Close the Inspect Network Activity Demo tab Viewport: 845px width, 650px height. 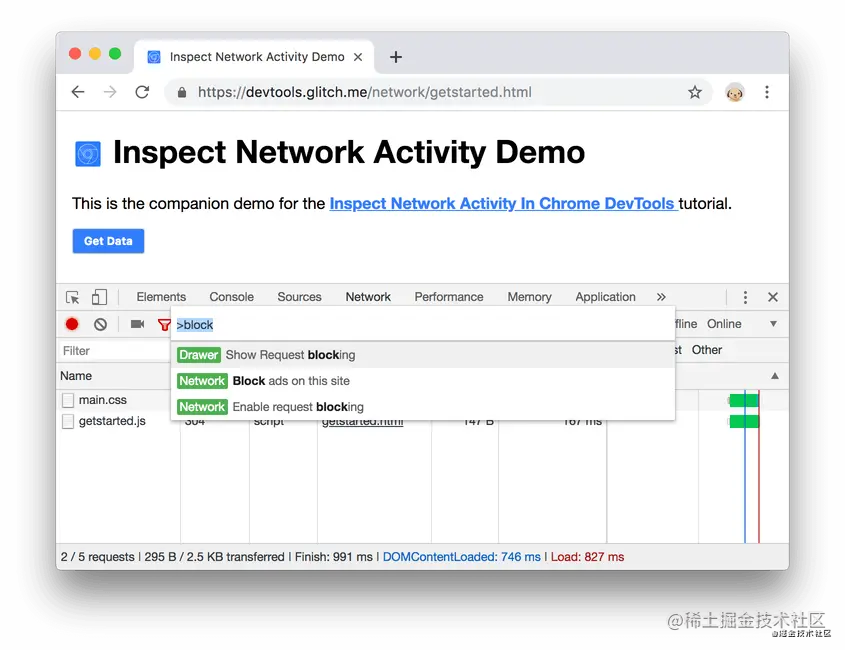coord(358,57)
